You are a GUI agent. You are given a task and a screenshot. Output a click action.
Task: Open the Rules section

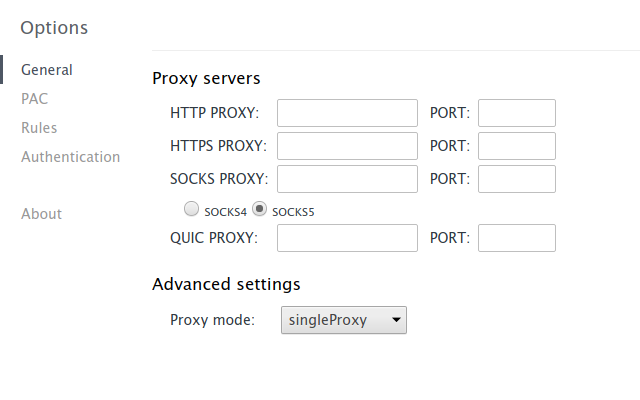tap(39, 128)
